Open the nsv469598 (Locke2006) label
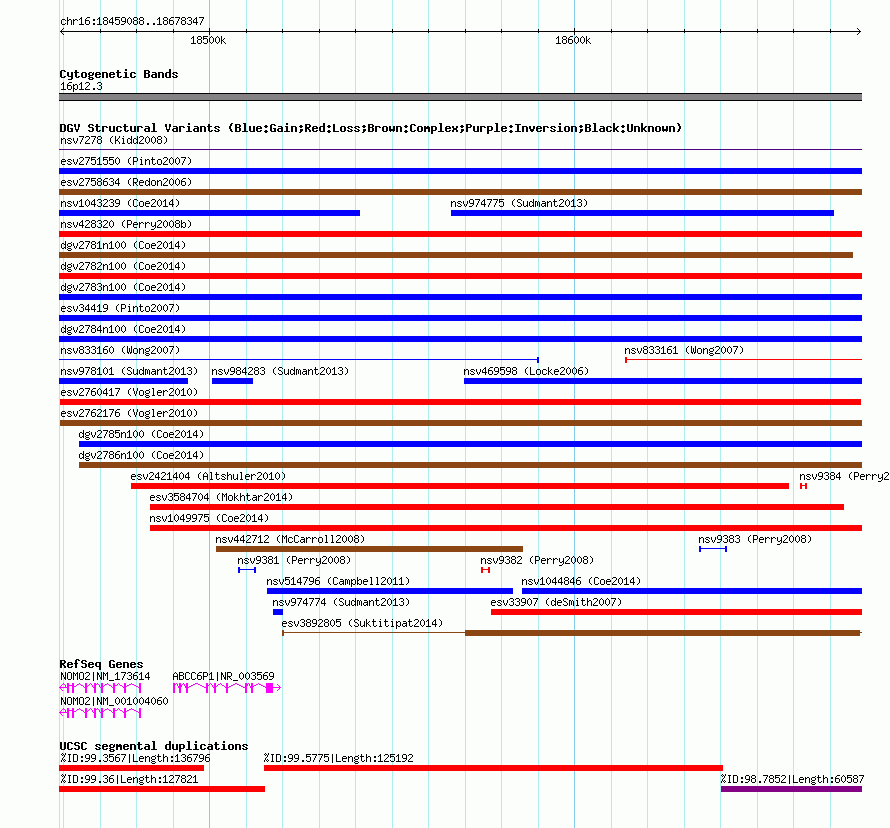The image size is (890, 828). click(526, 371)
